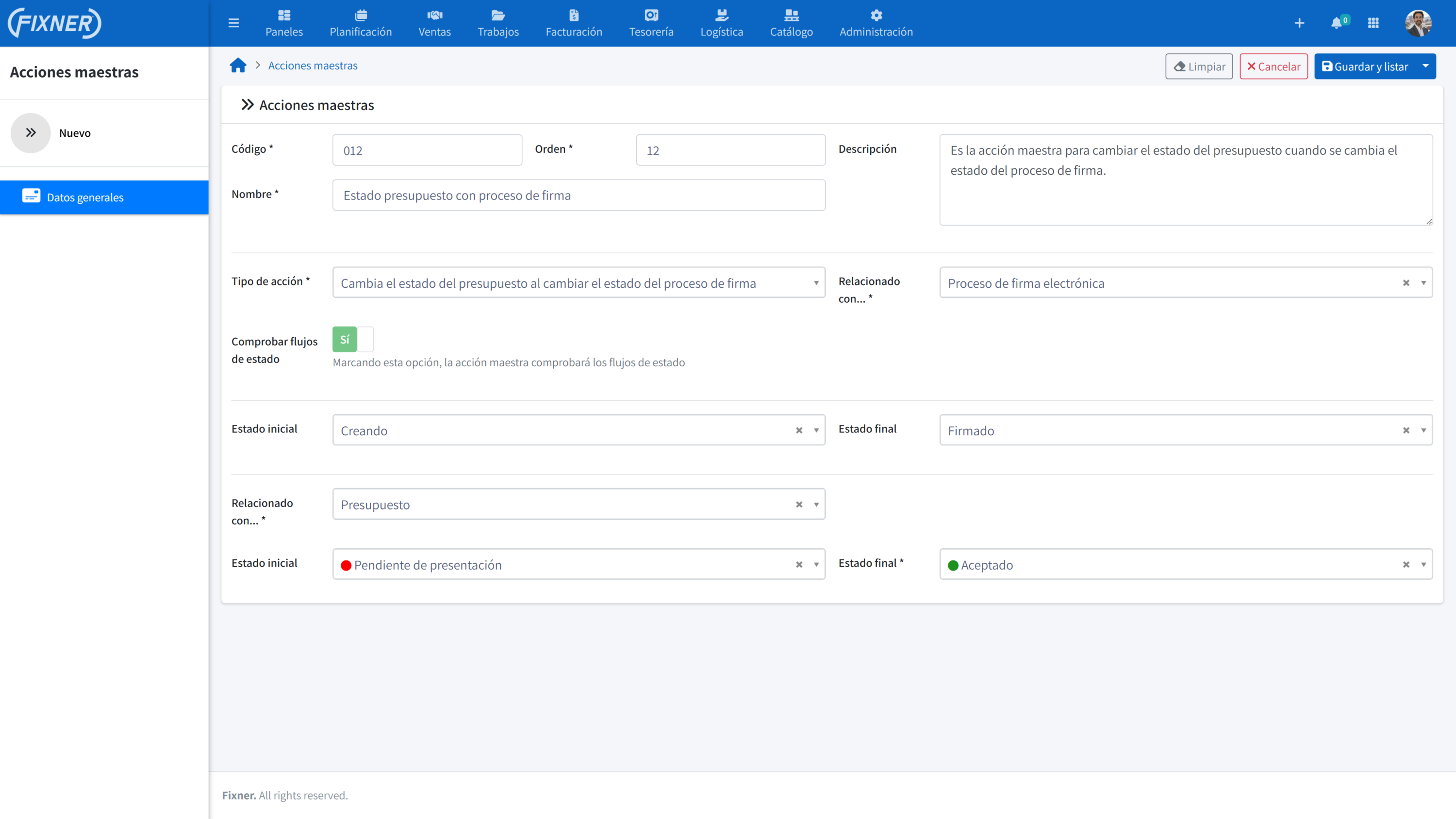The image size is (1456, 819).
Task: Remove the Pendiente de presentación selection
Action: point(799,565)
